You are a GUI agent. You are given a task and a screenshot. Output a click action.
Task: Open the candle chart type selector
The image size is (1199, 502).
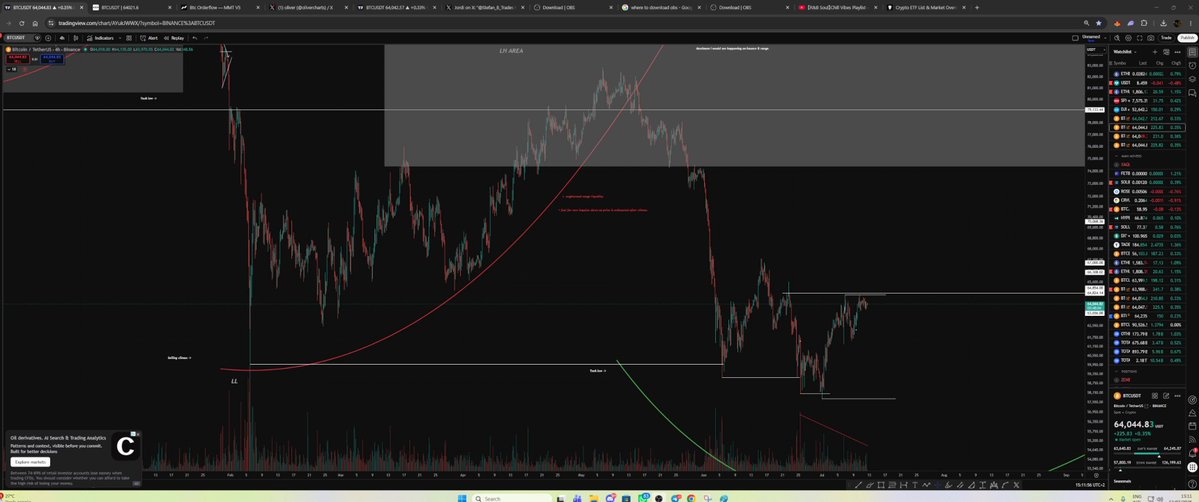76,37
